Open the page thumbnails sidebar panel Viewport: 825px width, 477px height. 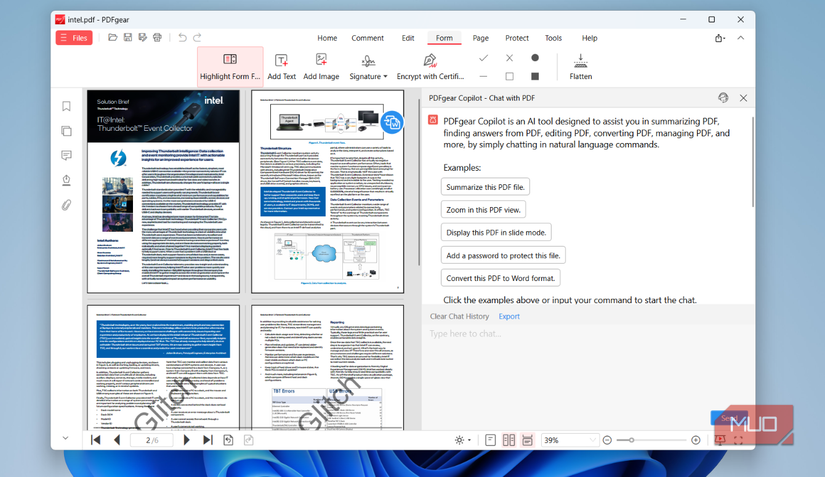tap(66, 131)
